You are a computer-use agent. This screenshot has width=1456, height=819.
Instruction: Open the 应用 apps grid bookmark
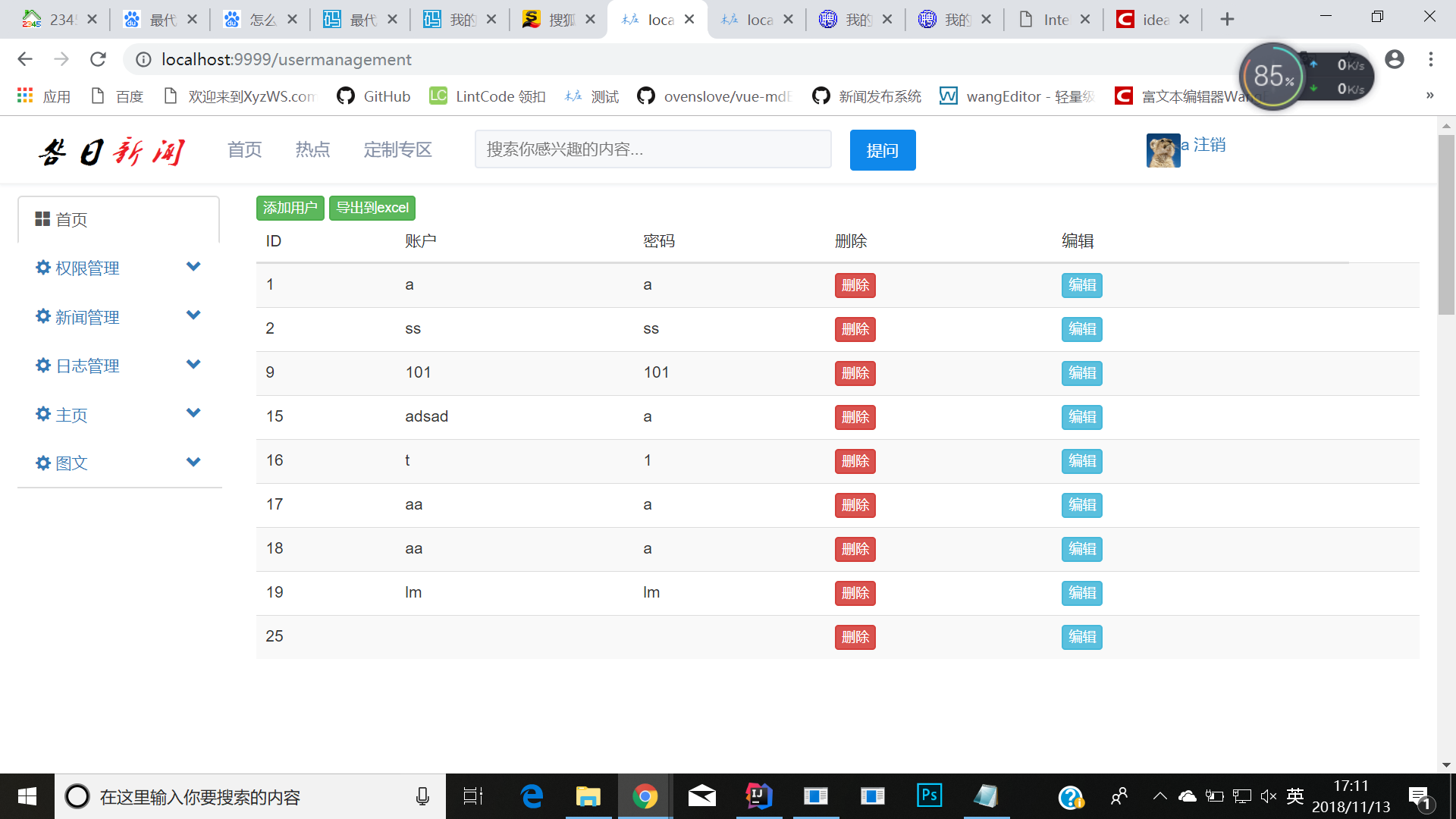pyautogui.click(x=43, y=96)
